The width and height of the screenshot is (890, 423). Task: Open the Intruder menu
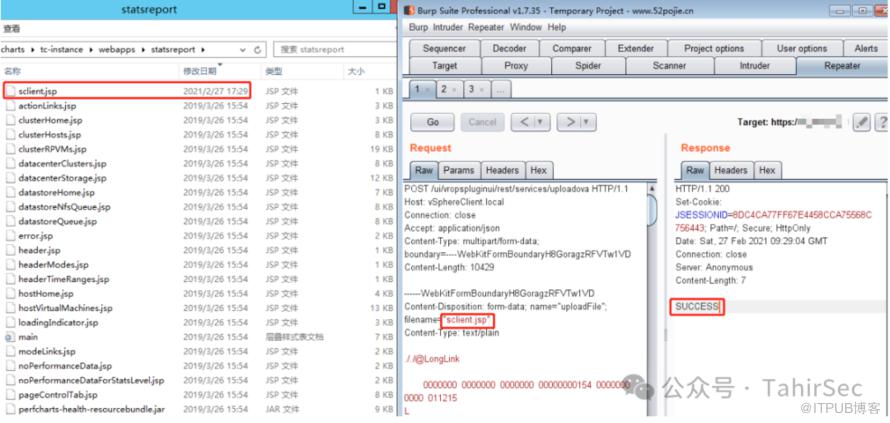[x=446, y=27]
